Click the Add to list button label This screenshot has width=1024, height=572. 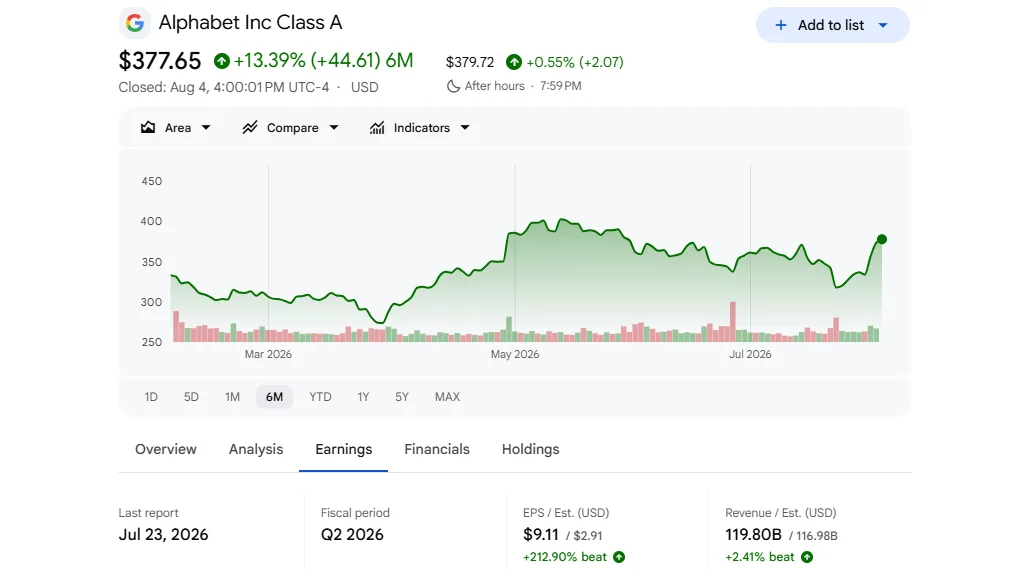click(831, 25)
